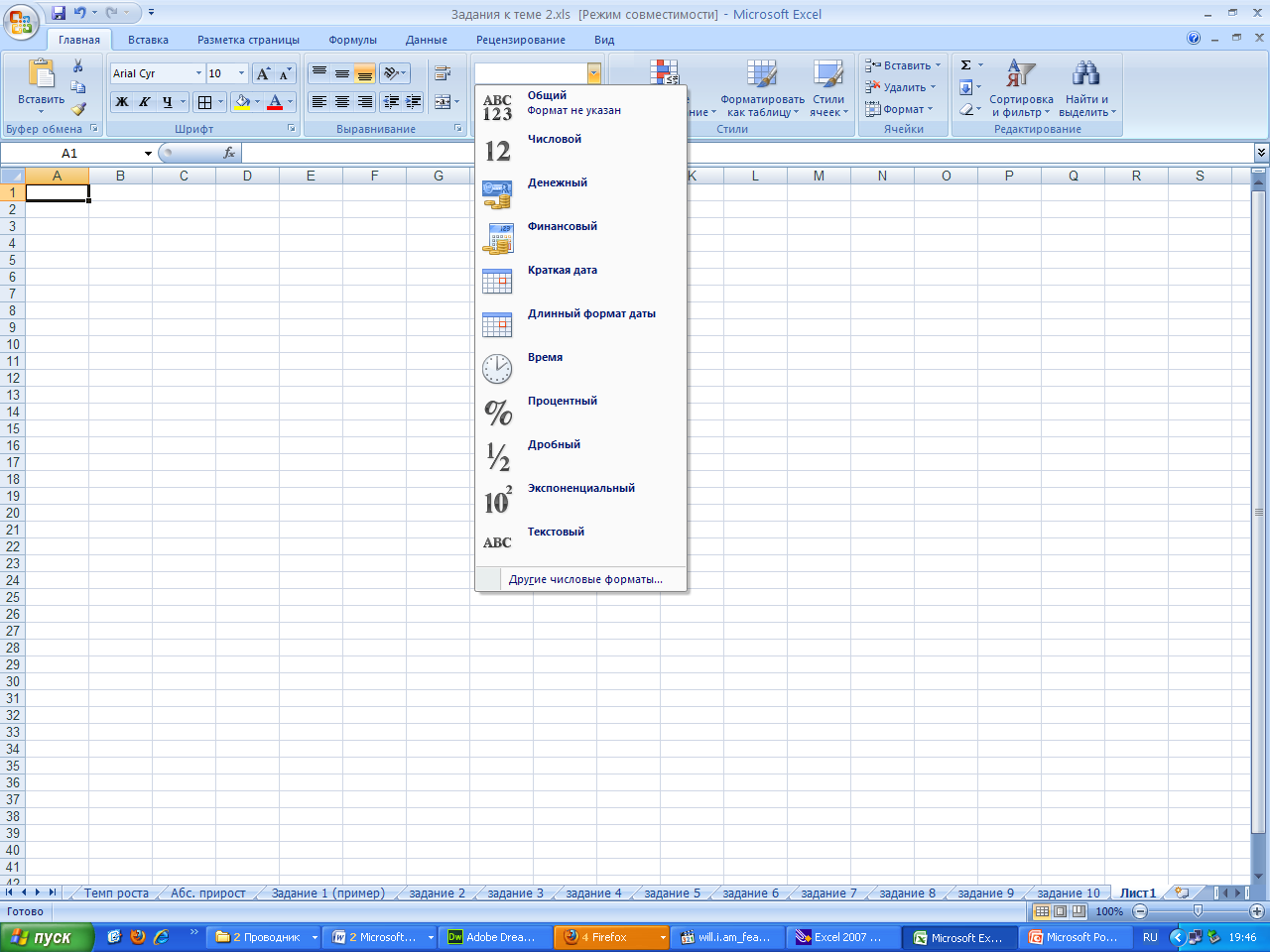Click the large Вставить paste icon
The height and width of the screenshot is (952, 1270).
coord(41,74)
